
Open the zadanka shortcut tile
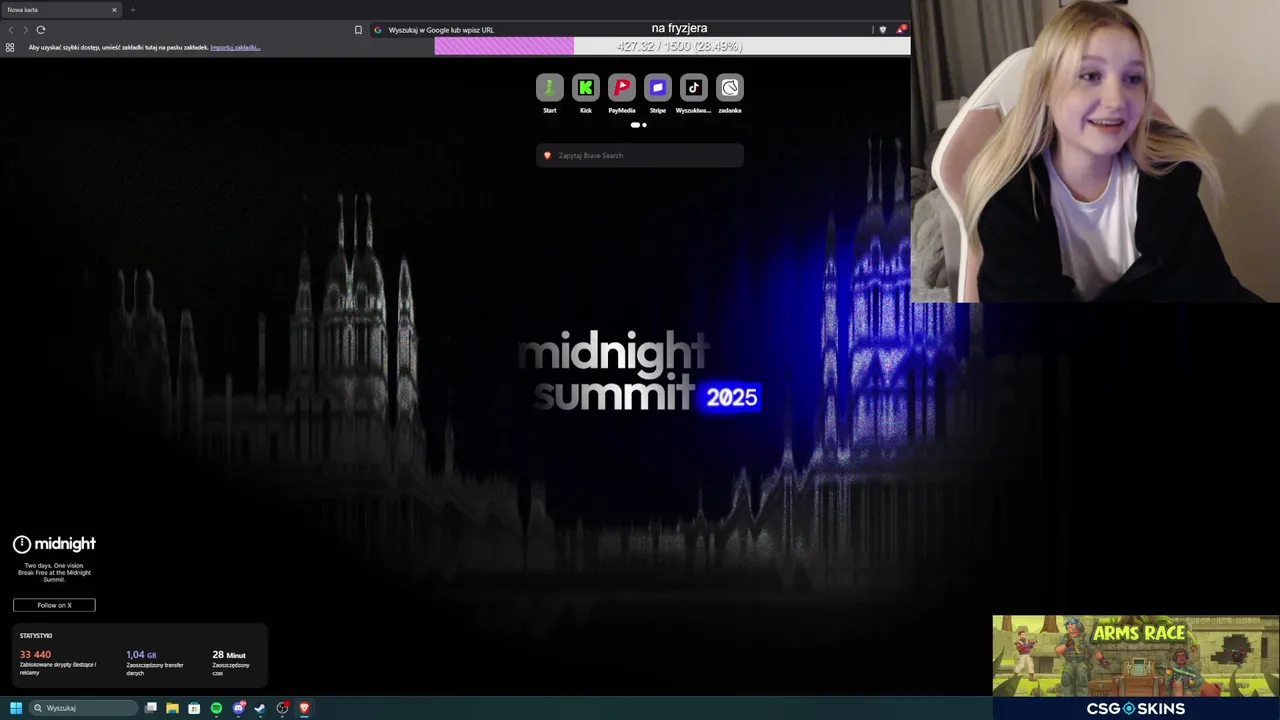(x=729, y=88)
